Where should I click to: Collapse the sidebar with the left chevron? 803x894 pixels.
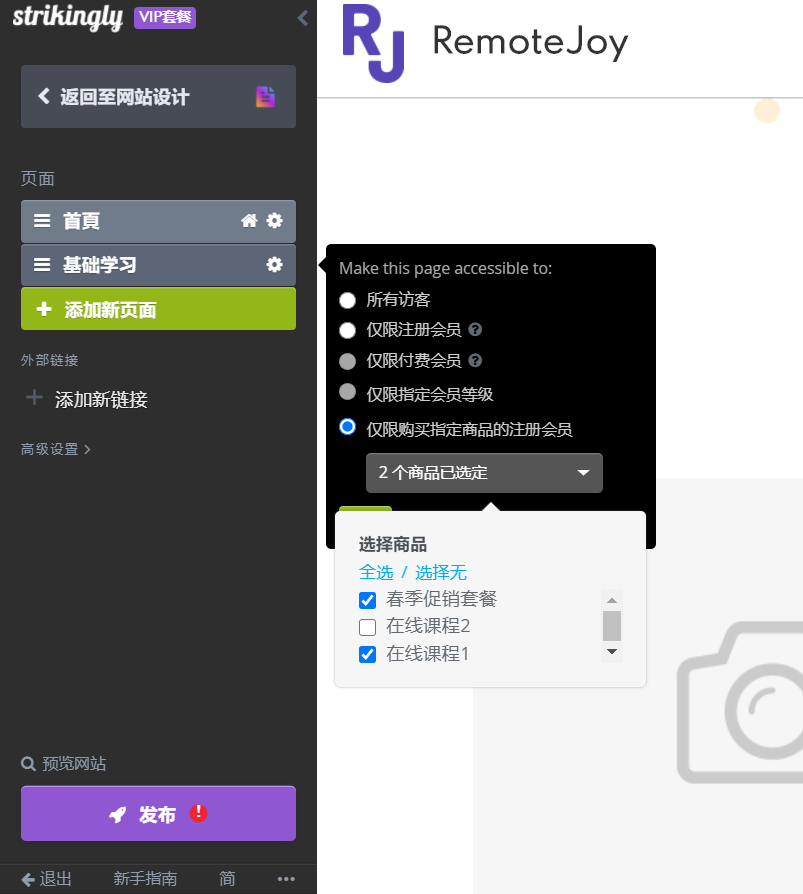coord(303,18)
